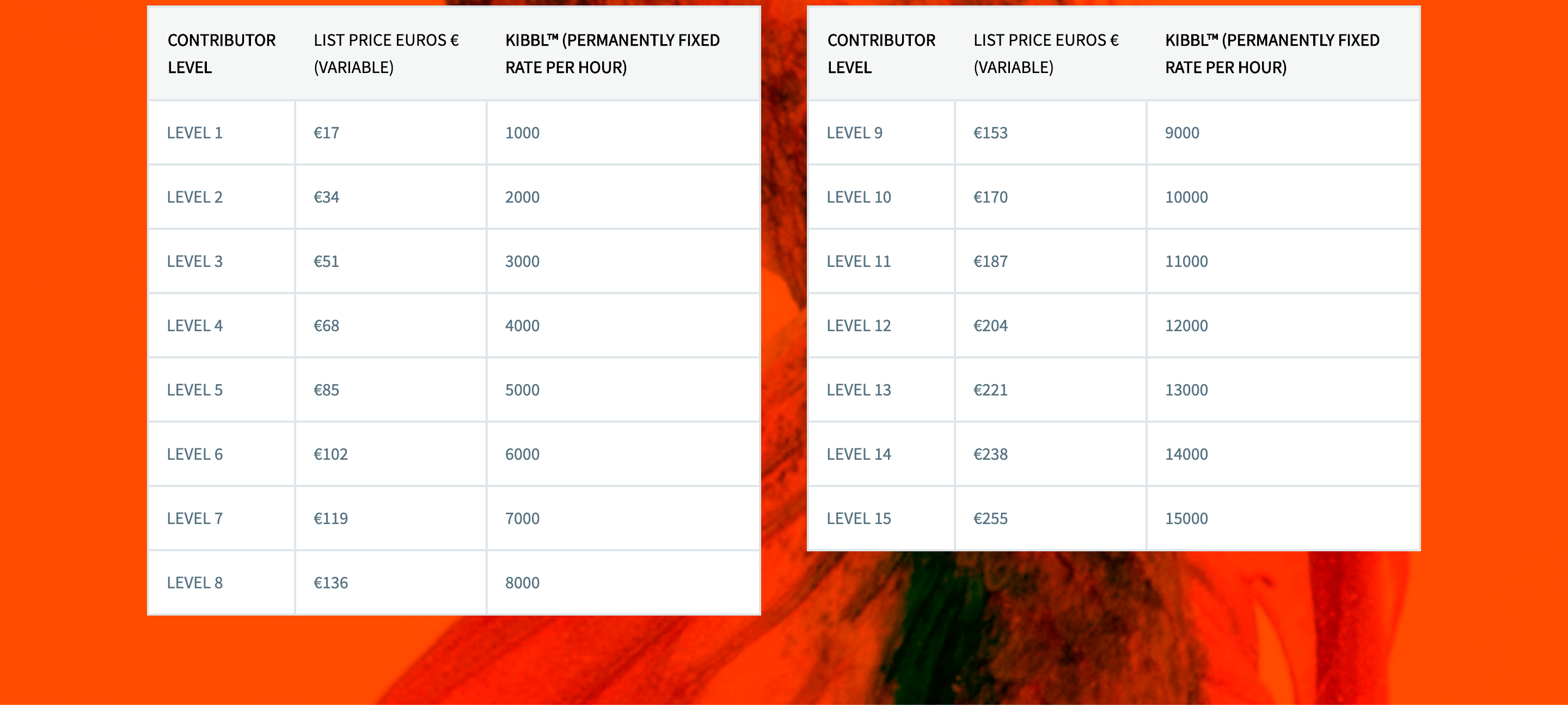The image size is (1568, 712).
Task: Click the €153 price cell
Action: (x=1051, y=133)
